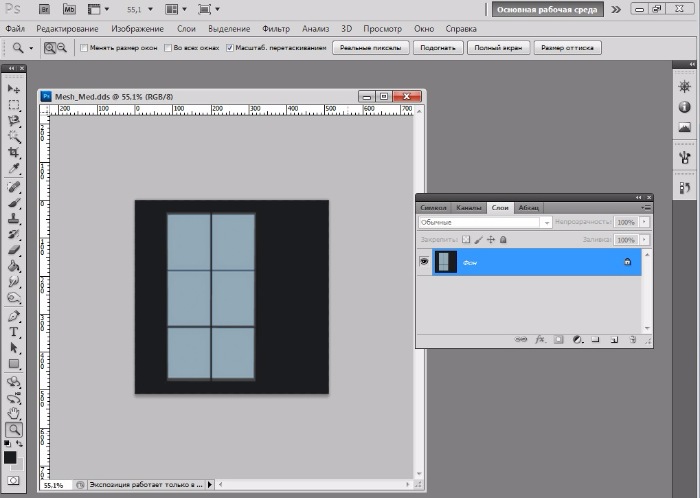Select the Horizontal Type tool

click(14, 331)
